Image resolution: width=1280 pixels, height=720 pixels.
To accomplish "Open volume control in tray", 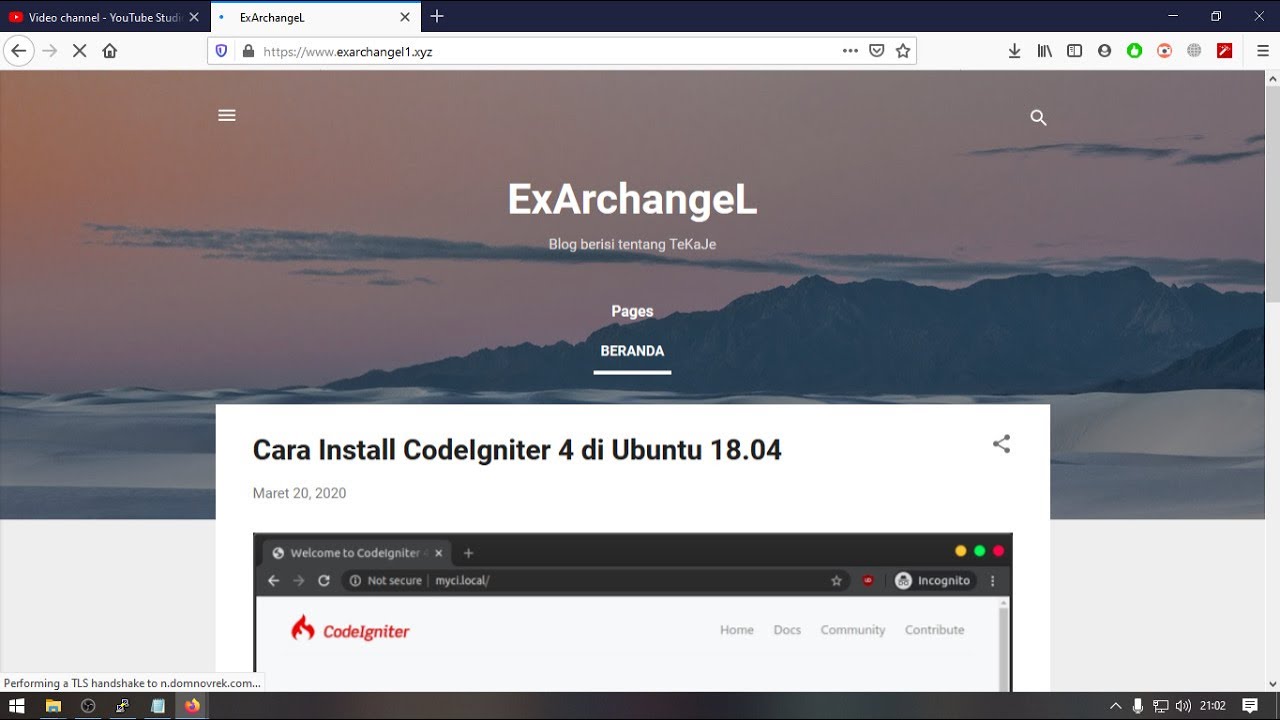I will (1183, 706).
